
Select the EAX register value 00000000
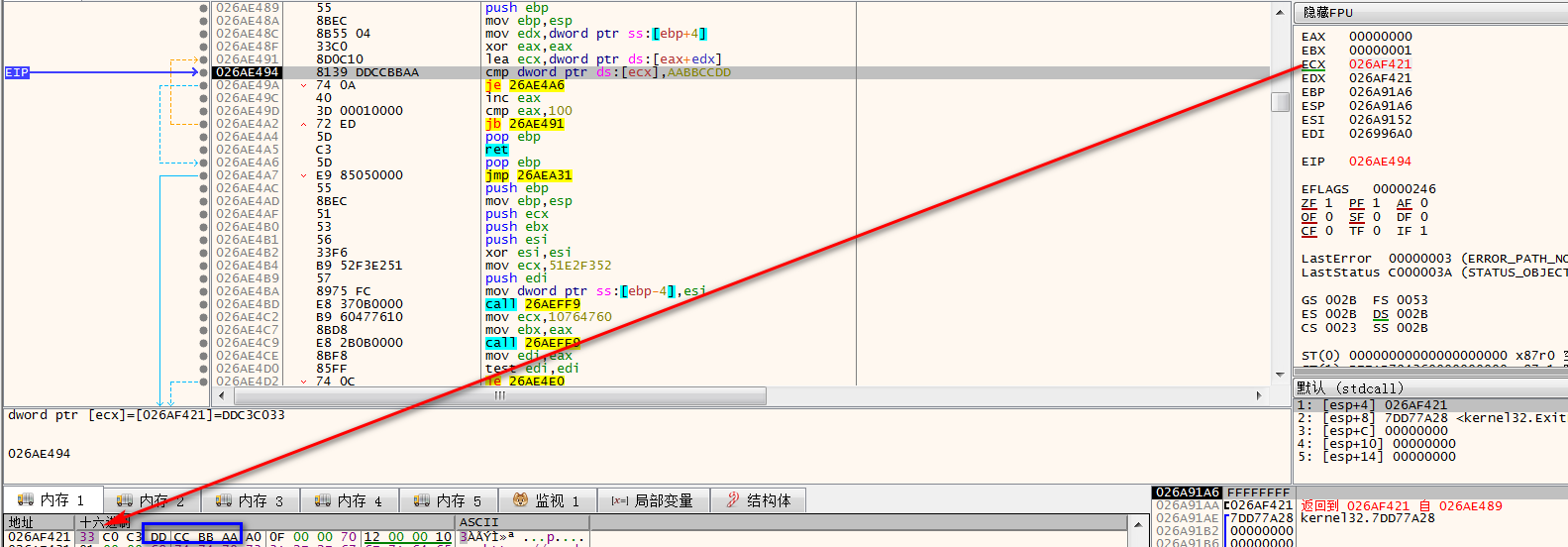pos(1381,37)
